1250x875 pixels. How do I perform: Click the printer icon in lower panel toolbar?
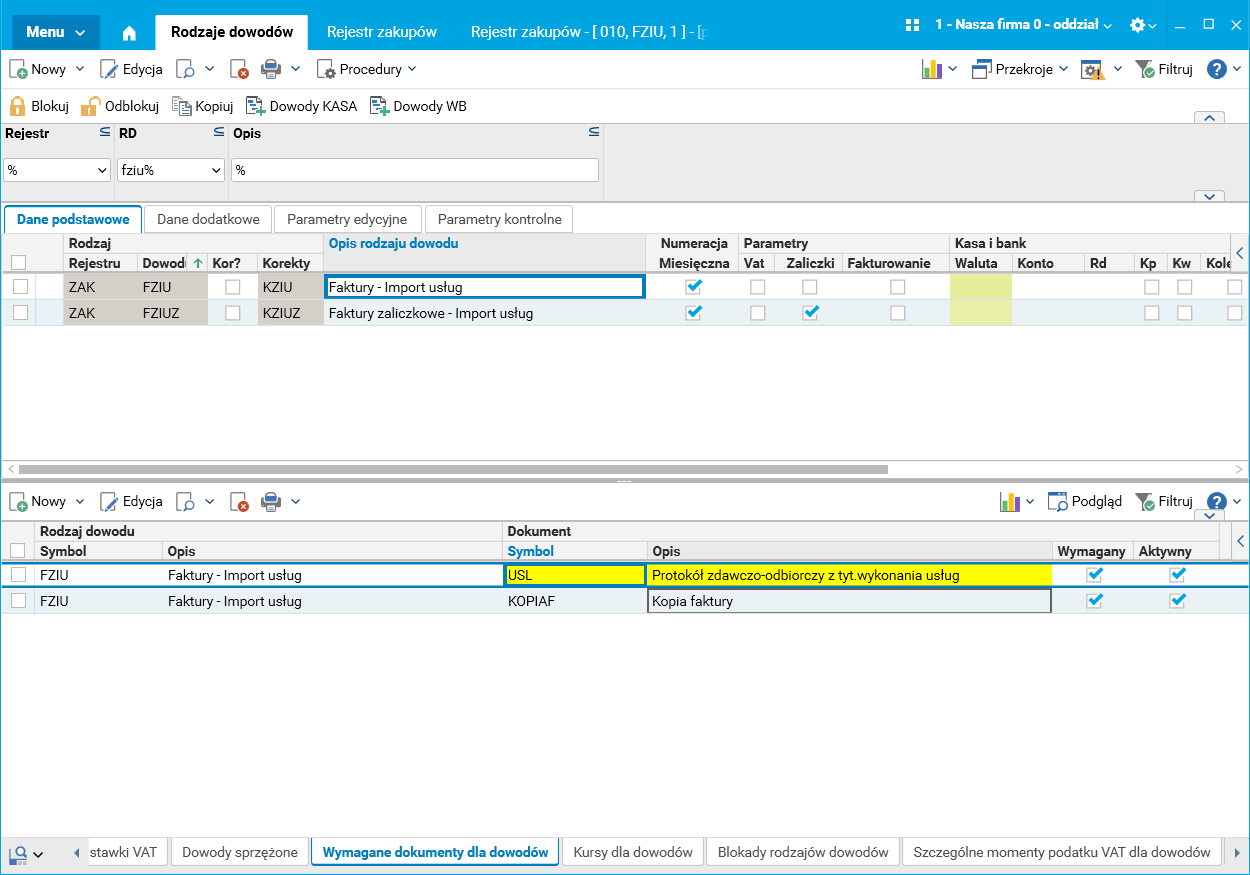271,501
